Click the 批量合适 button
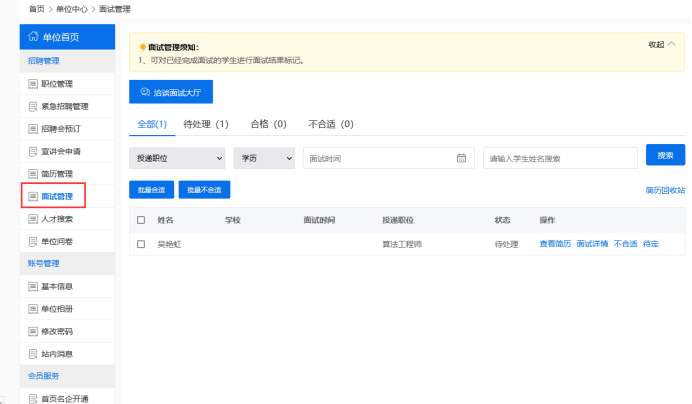This screenshot has width=692, height=404. coord(151,190)
